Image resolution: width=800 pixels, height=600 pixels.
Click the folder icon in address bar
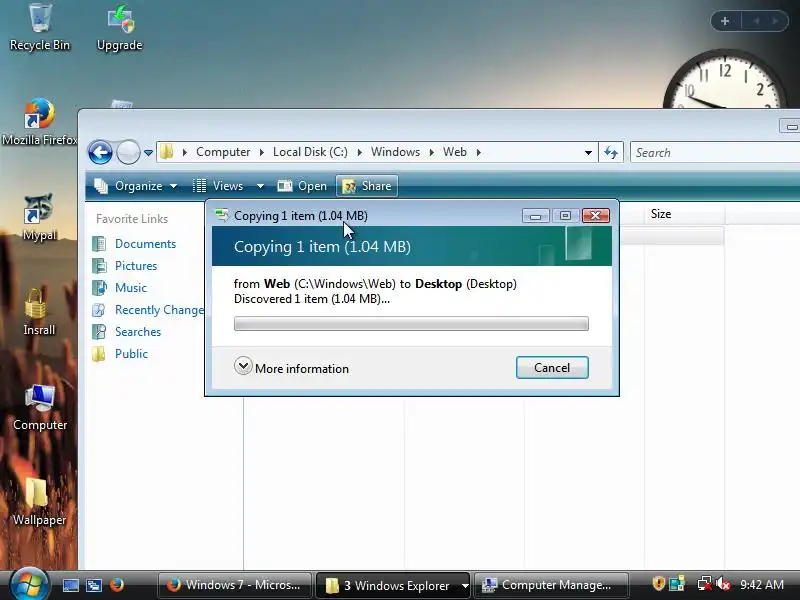[x=166, y=152]
